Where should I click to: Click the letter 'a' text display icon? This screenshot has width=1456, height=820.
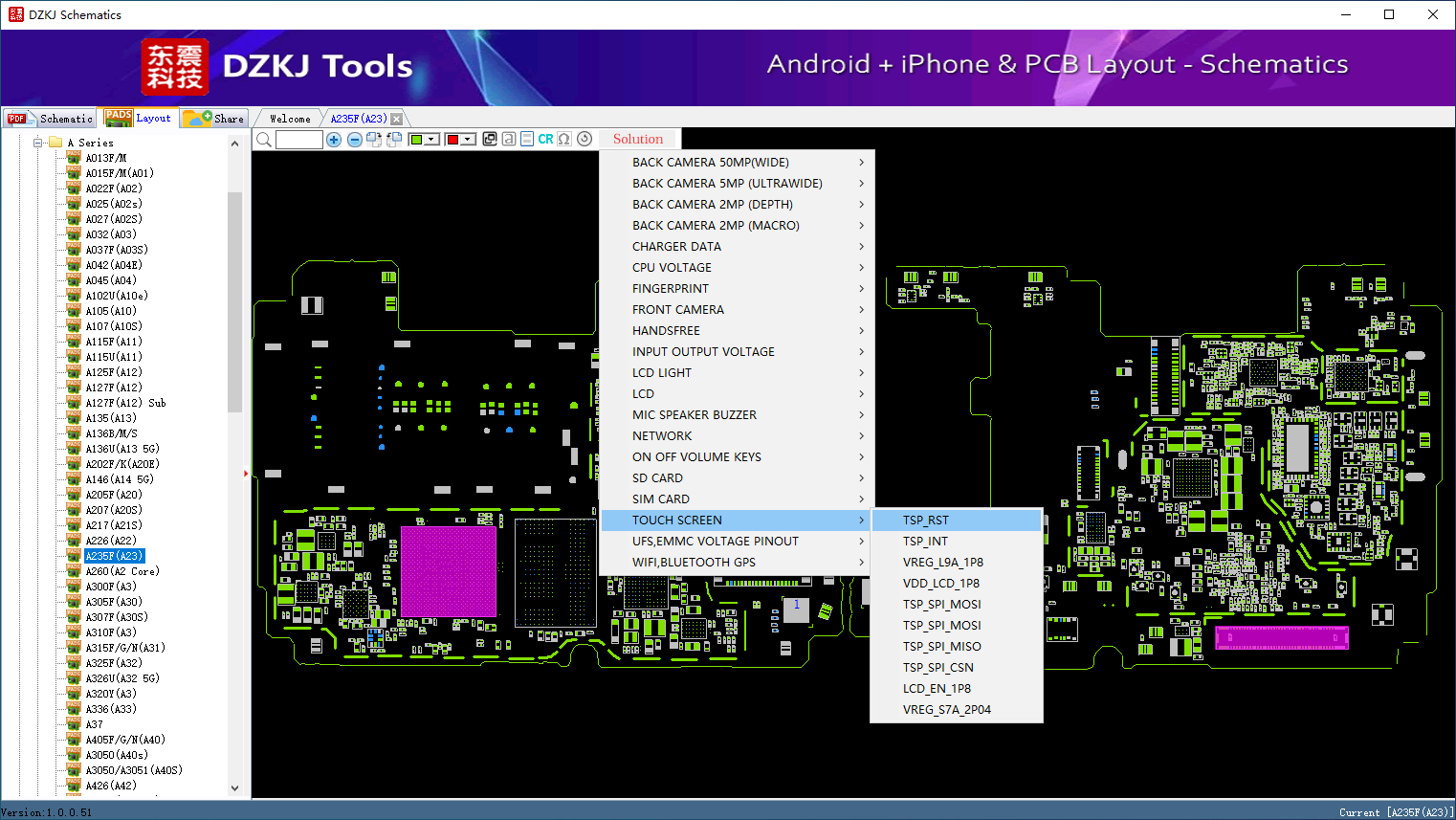(509, 139)
